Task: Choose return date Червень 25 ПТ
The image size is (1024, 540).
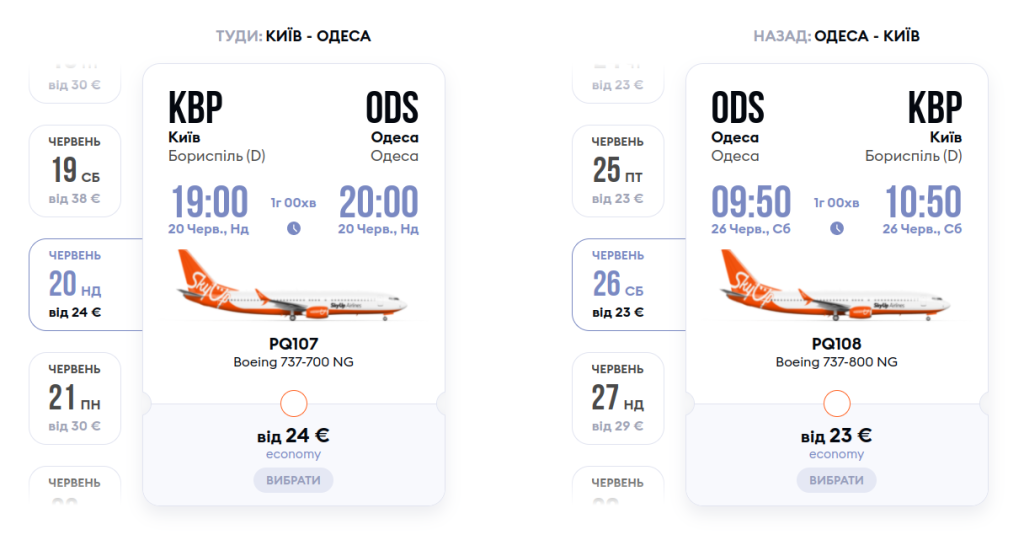Action: [x=618, y=171]
